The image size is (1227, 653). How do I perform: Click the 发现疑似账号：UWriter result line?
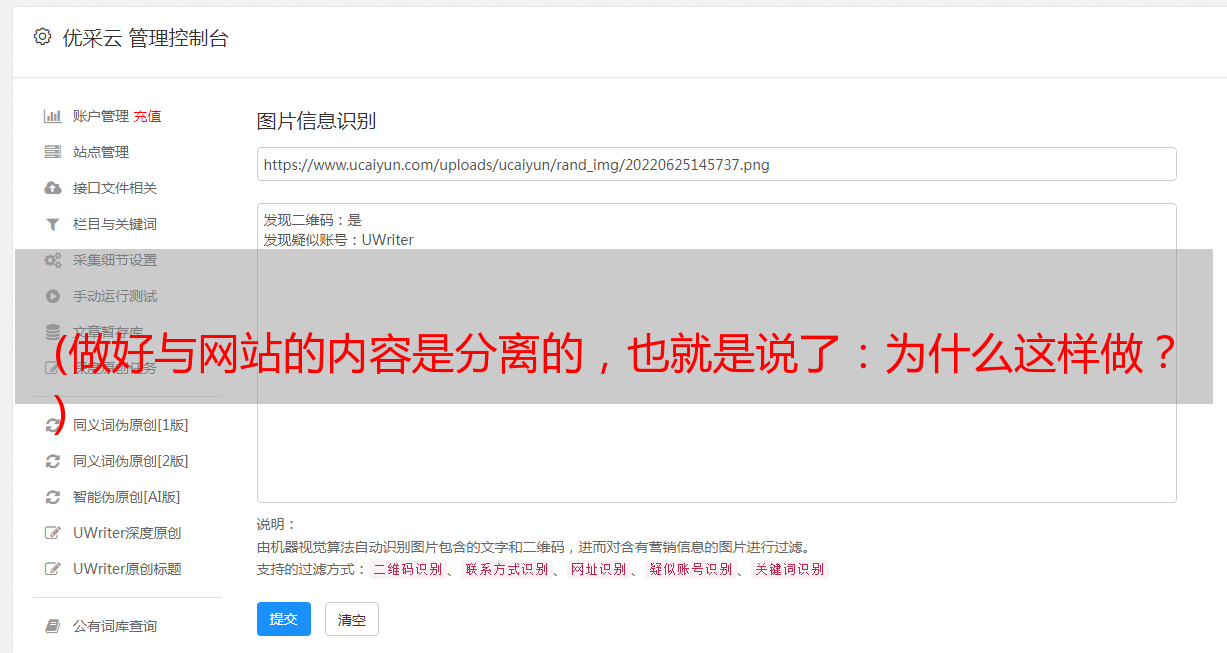pyautogui.click(x=338, y=240)
